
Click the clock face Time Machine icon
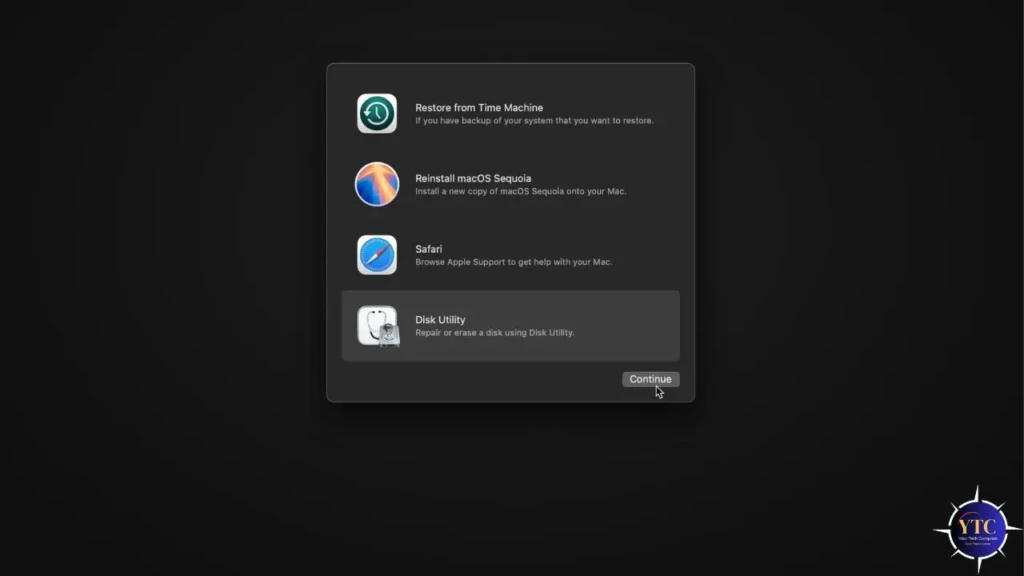tap(376, 113)
